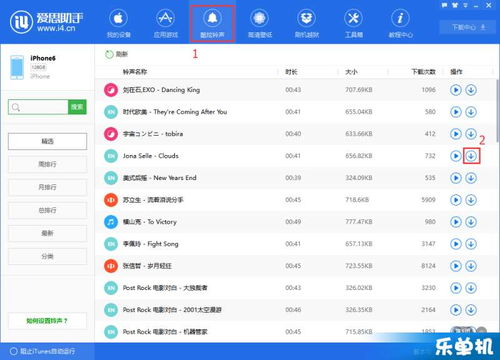Download the To Victory ringtone

pos(471,222)
